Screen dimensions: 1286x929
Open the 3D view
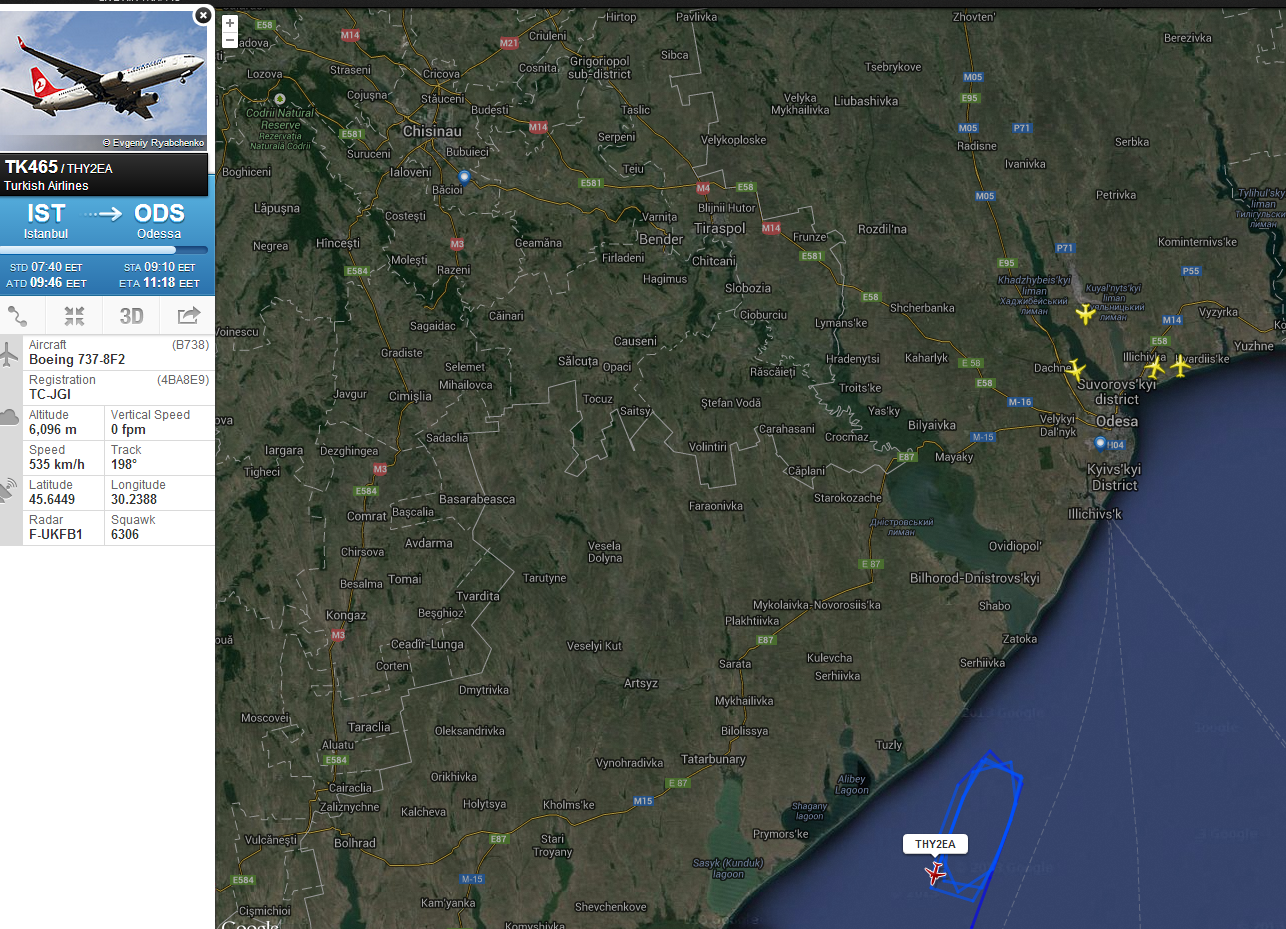[x=132, y=317]
